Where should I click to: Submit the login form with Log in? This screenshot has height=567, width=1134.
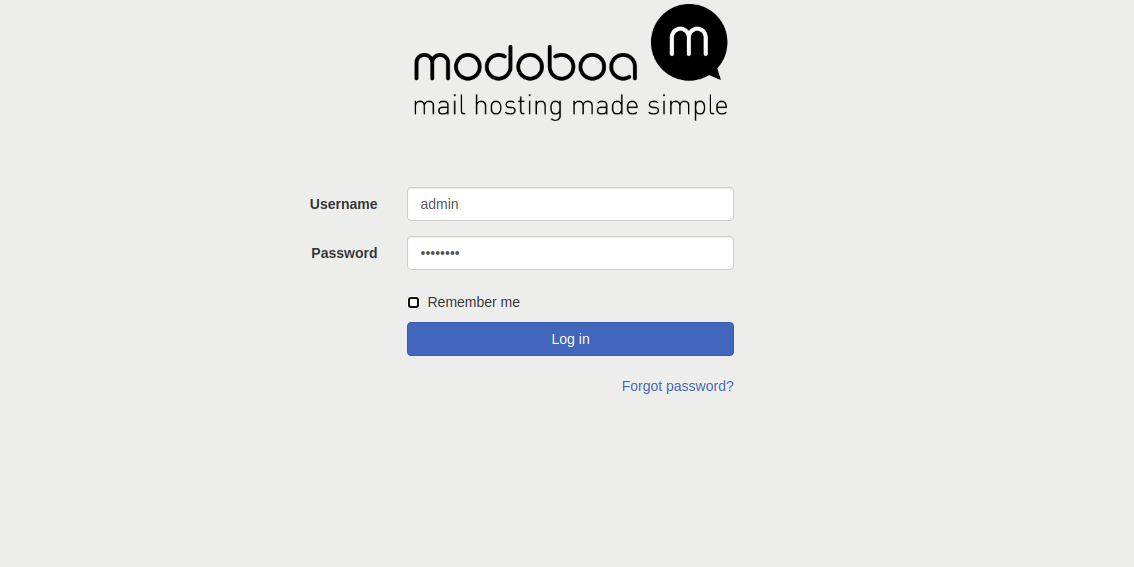tap(570, 339)
